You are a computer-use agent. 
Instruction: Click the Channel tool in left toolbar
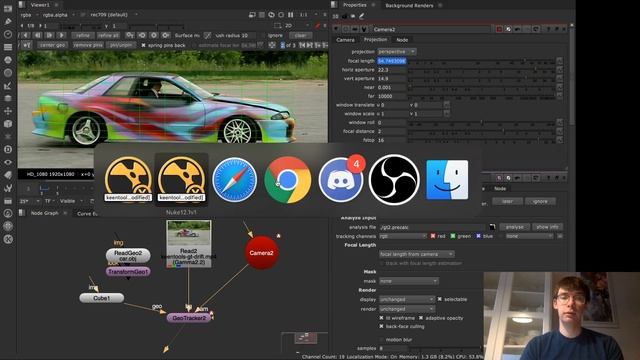point(8,47)
